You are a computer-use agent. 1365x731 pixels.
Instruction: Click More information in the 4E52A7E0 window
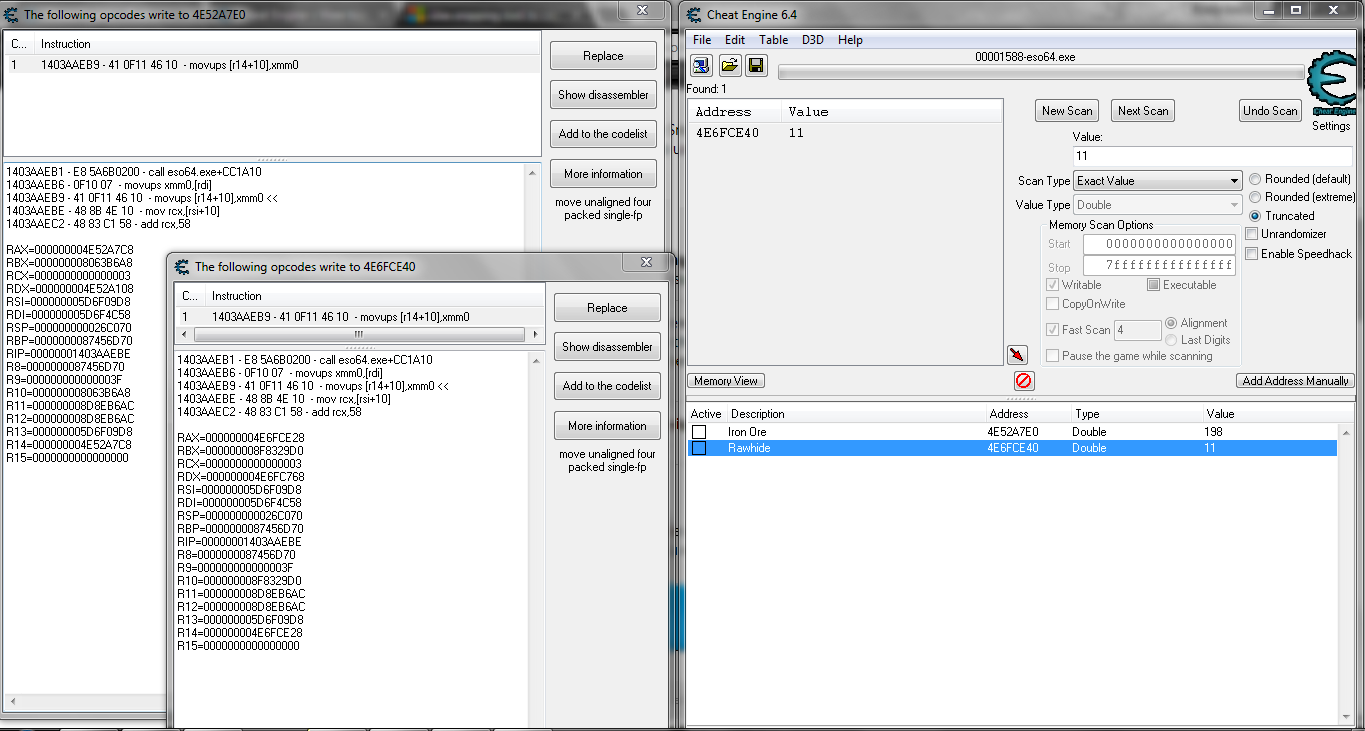coord(603,174)
